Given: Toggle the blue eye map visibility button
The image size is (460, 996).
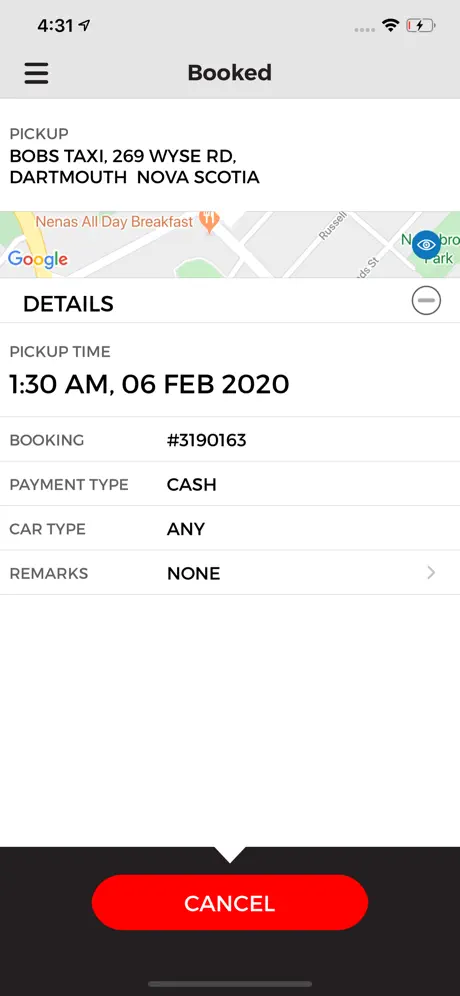Looking at the screenshot, I should click(426, 245).
